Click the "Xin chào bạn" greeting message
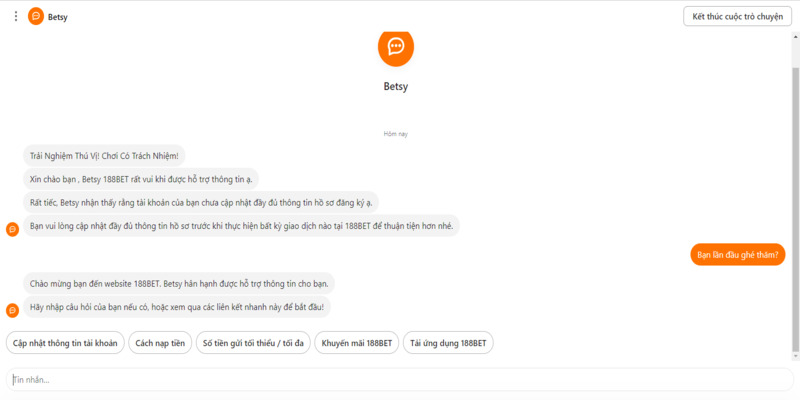Image resolution: width=800 pixels, height=400 pixels. tap(141, 179)
